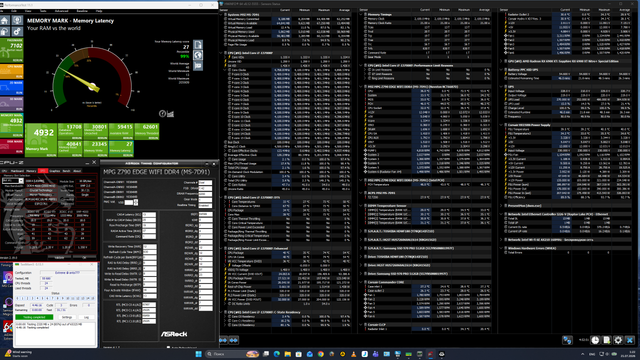Click the save results document icon beside the latency score
The width and height of the screenshot is (640, 360).
[198, 44]
